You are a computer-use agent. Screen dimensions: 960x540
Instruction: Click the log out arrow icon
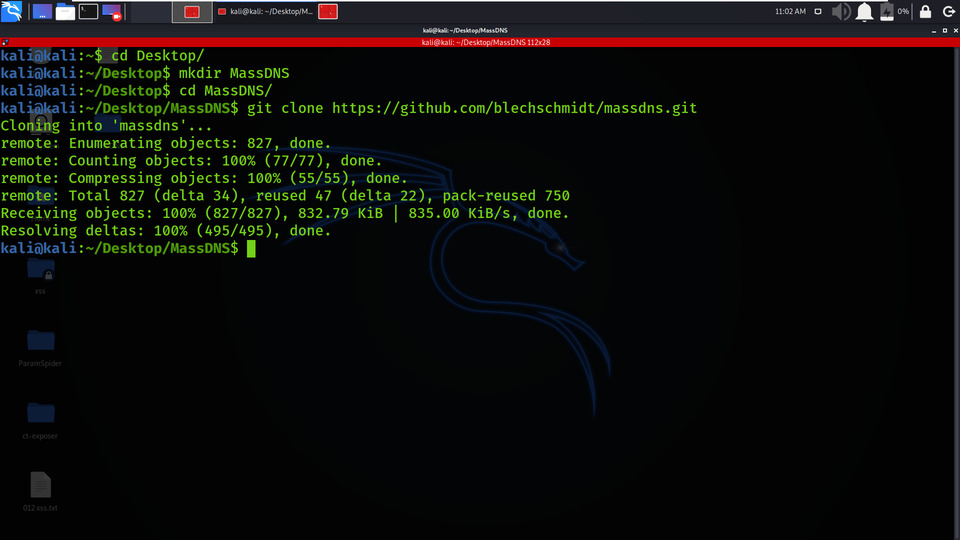pyautogui.click(x=948, y=12)
